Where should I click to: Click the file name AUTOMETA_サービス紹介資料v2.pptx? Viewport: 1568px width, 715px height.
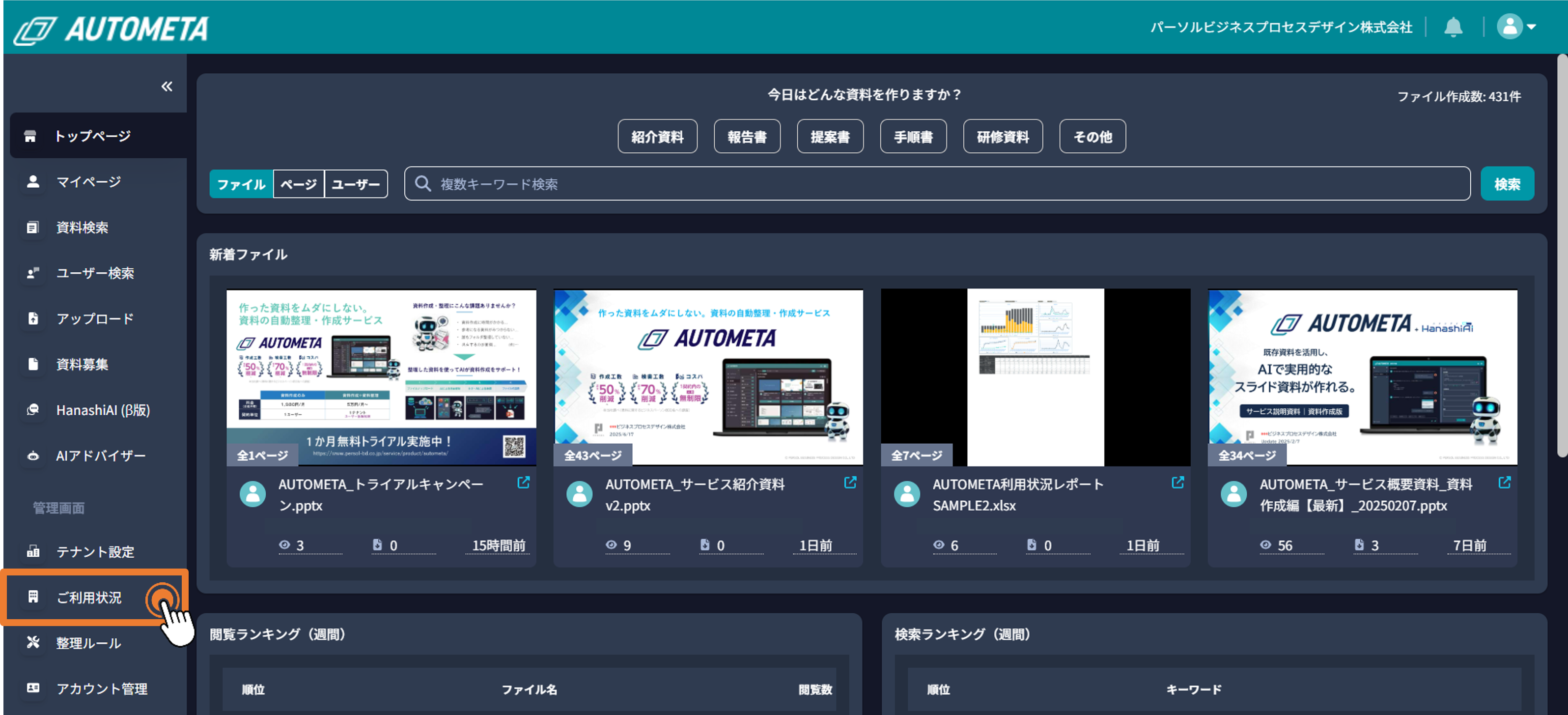695,494
